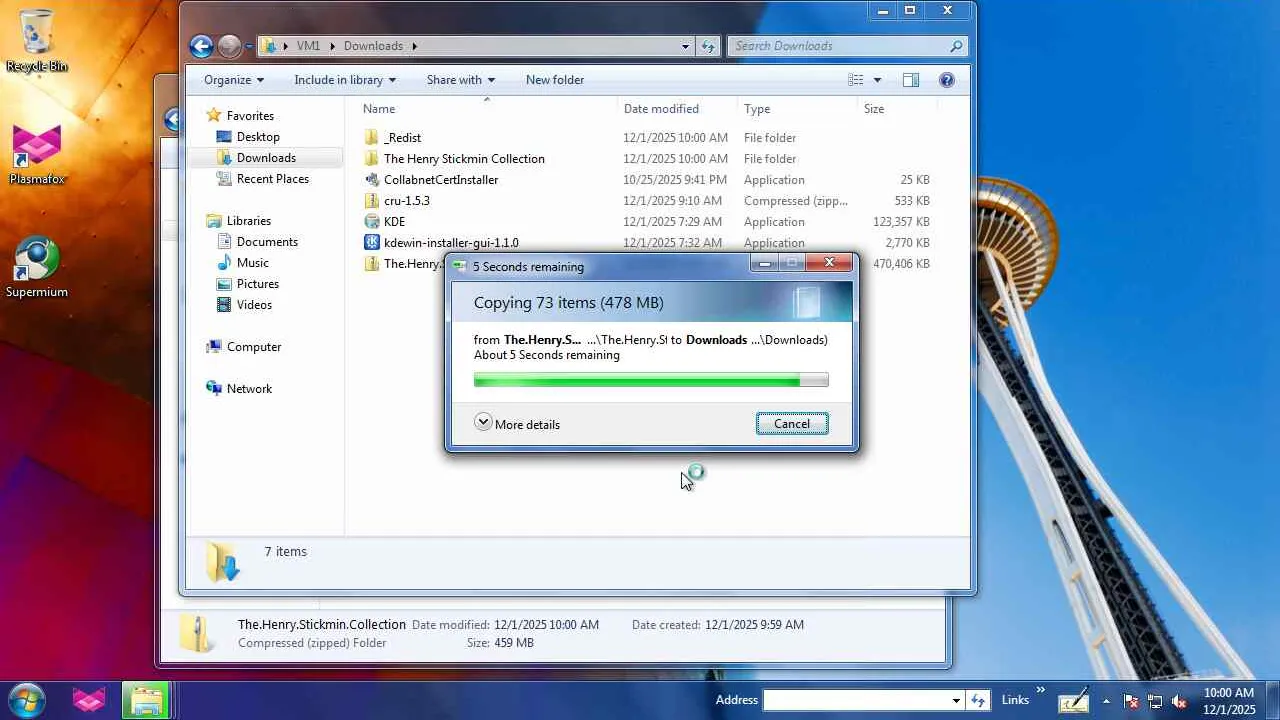Sort by the Name column header

379,109
